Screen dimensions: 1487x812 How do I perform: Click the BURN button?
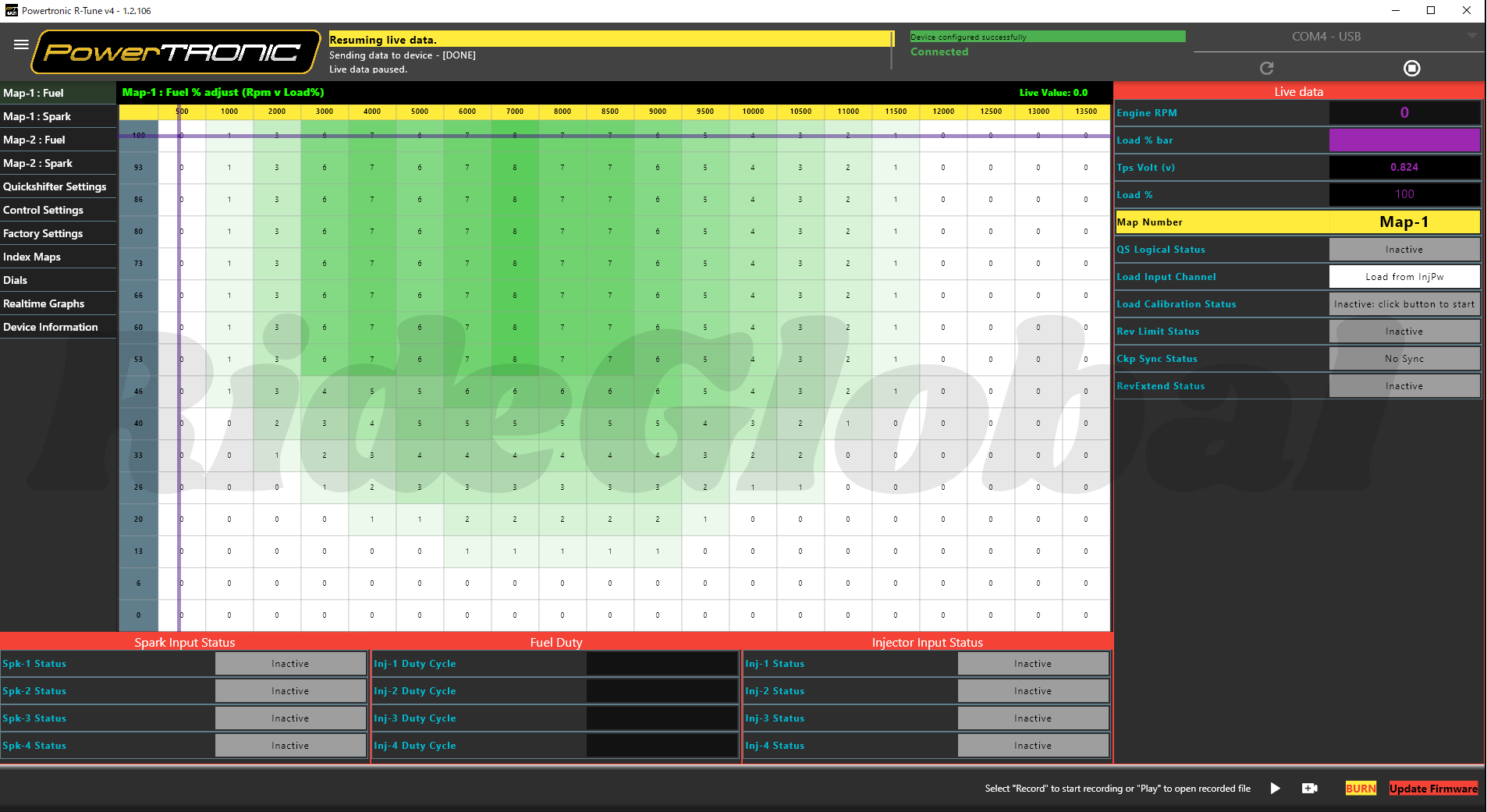point(1361,789)
